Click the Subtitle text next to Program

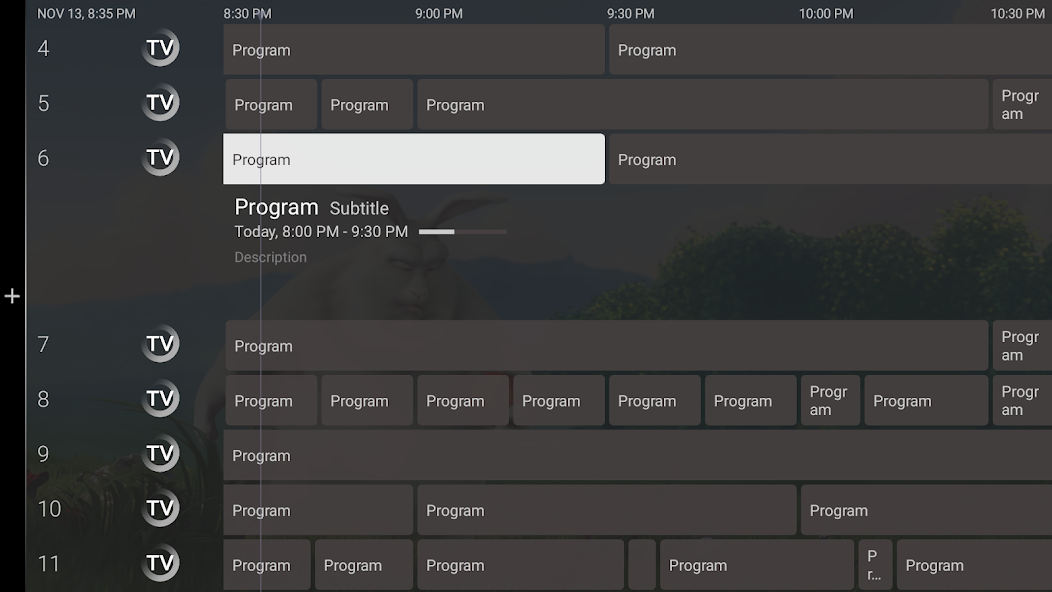pyautogui.click(x=360, y=209)
